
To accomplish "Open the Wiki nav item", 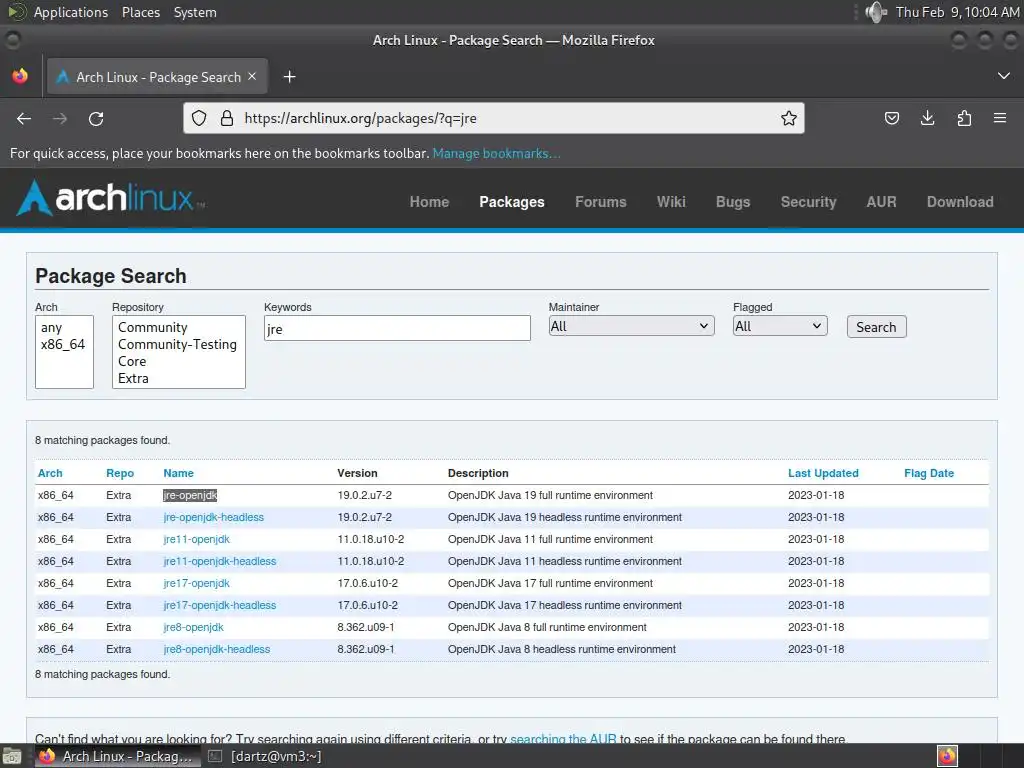I will pyautogui.click(x=671, y=202).
